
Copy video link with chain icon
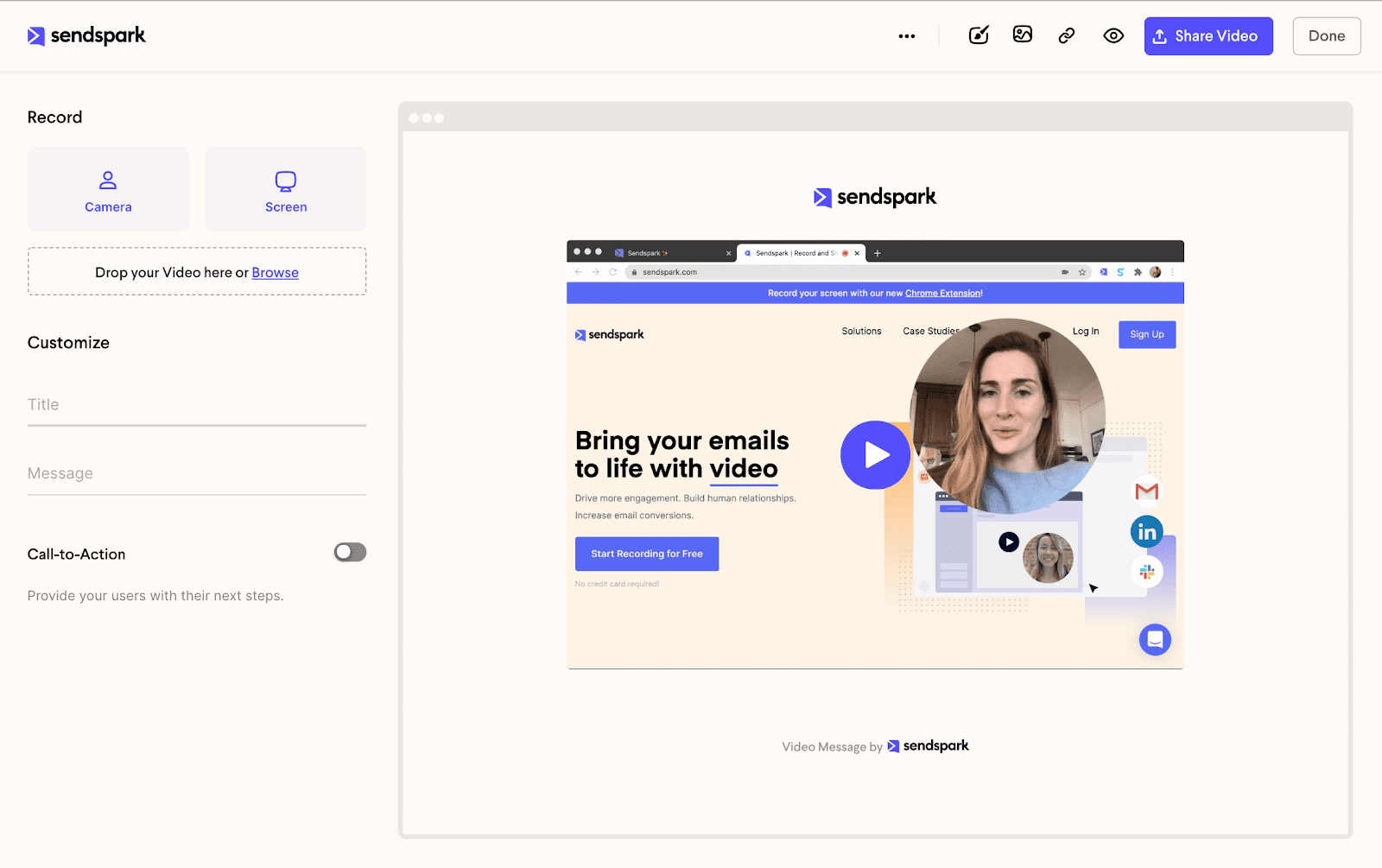coord(1067,35)
